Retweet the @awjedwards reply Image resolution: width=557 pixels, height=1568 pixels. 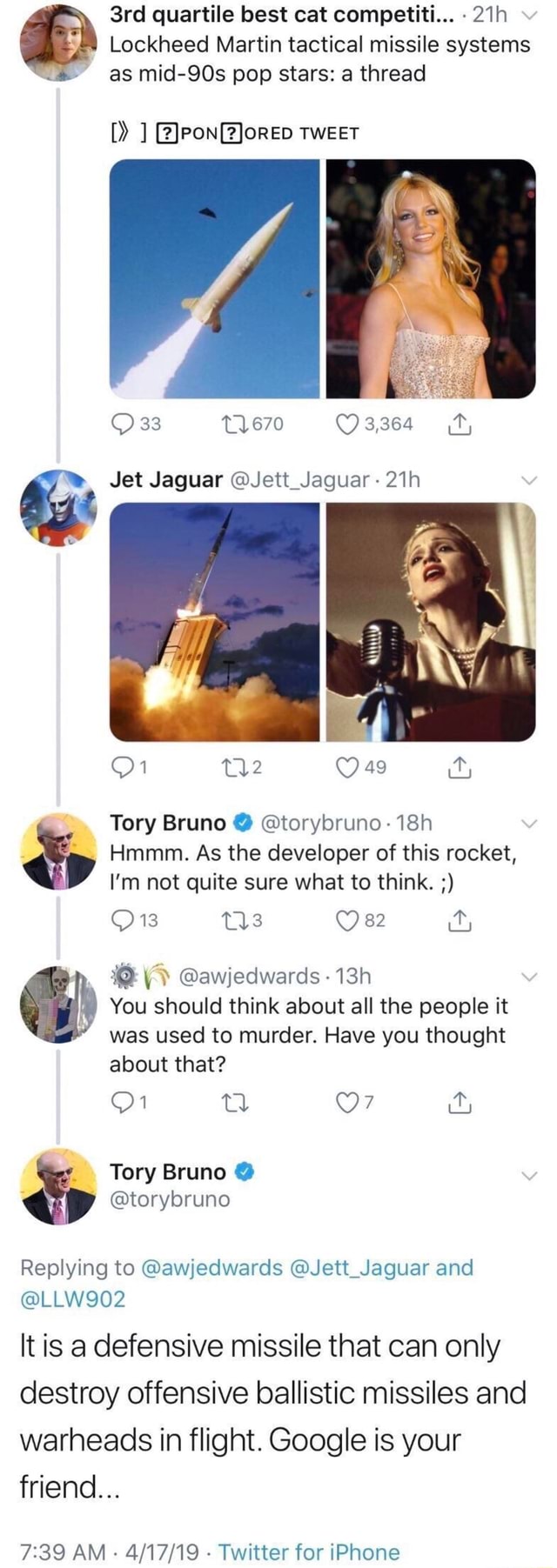(236, 1103)
